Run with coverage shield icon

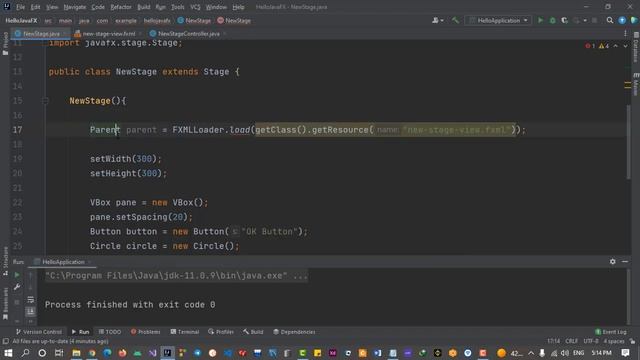[564, 20]
